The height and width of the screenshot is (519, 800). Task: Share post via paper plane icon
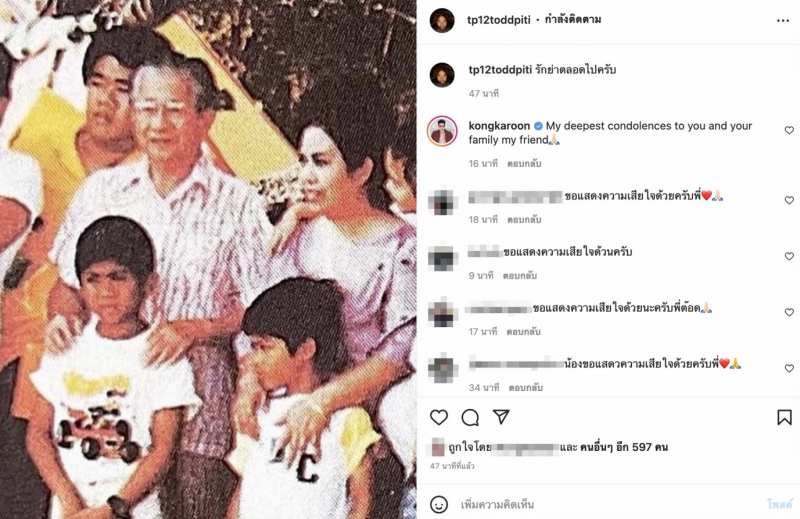coord(501,416)
